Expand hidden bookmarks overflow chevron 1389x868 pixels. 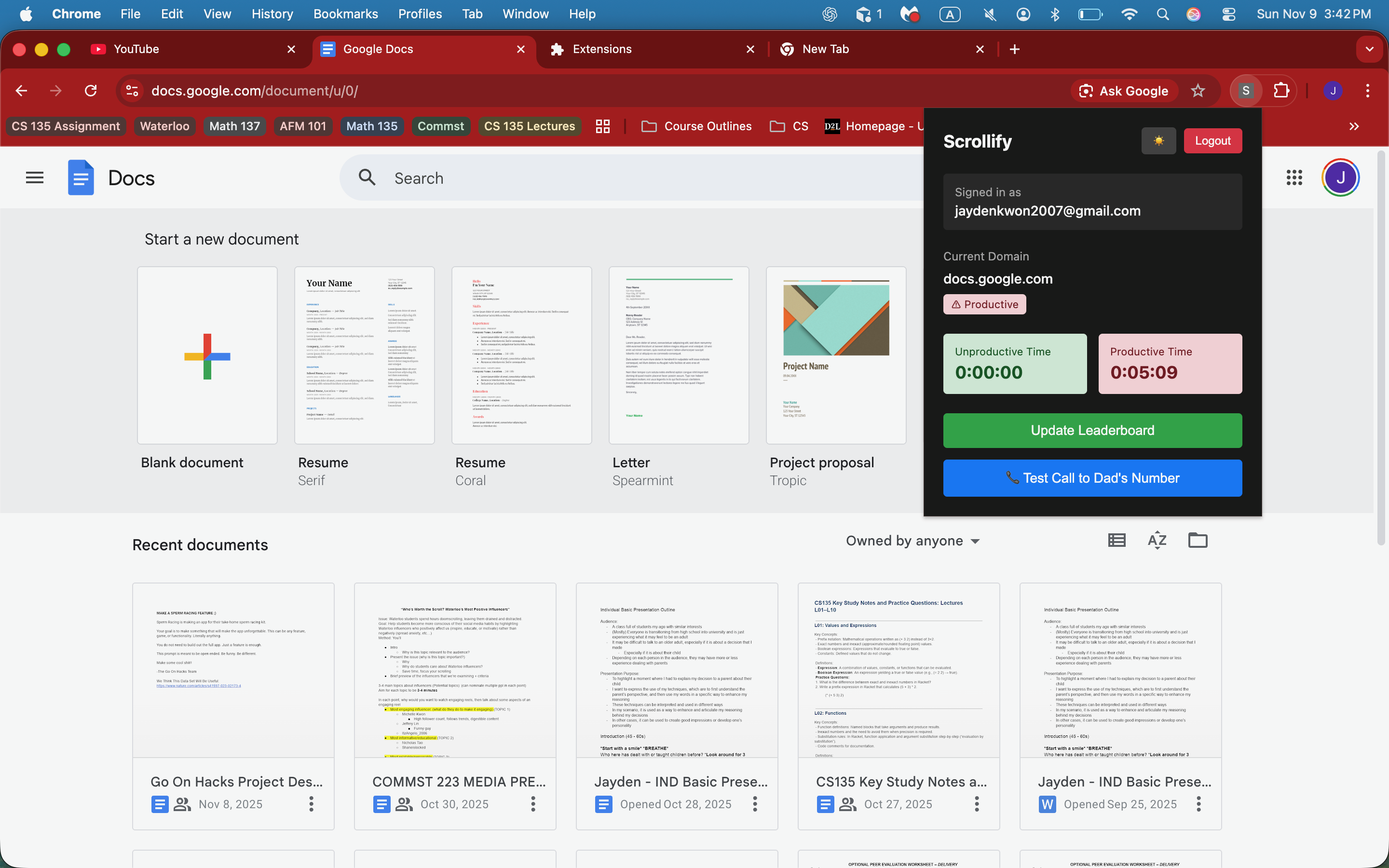[x=1354, y=126]
